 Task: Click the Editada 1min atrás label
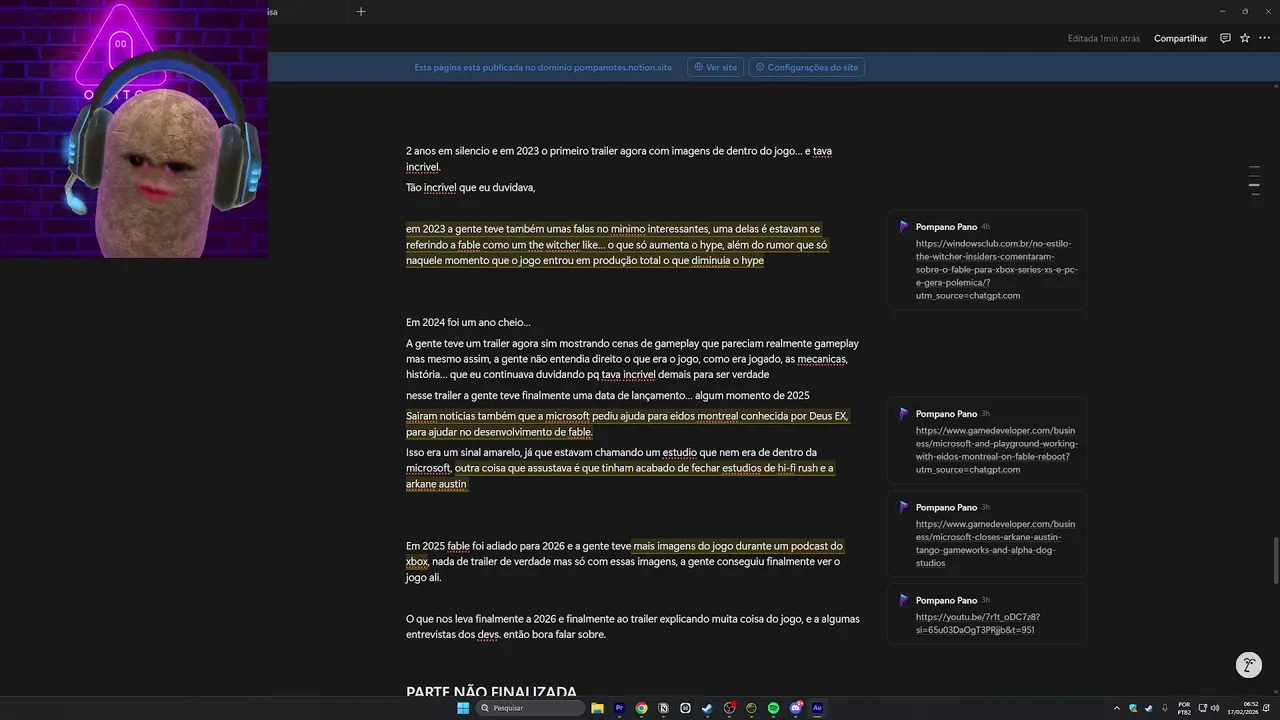tap(1104, 38)
